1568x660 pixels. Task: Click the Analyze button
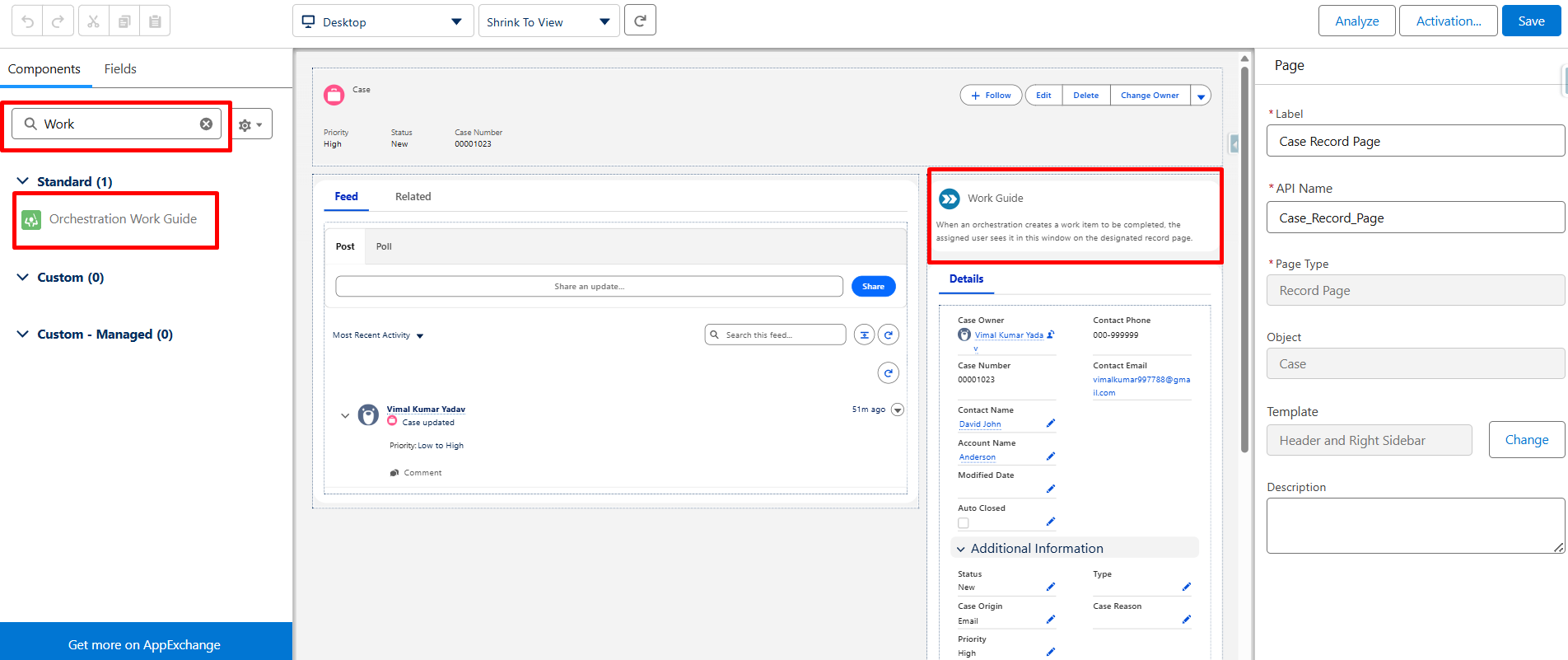tap(1356, 21)
